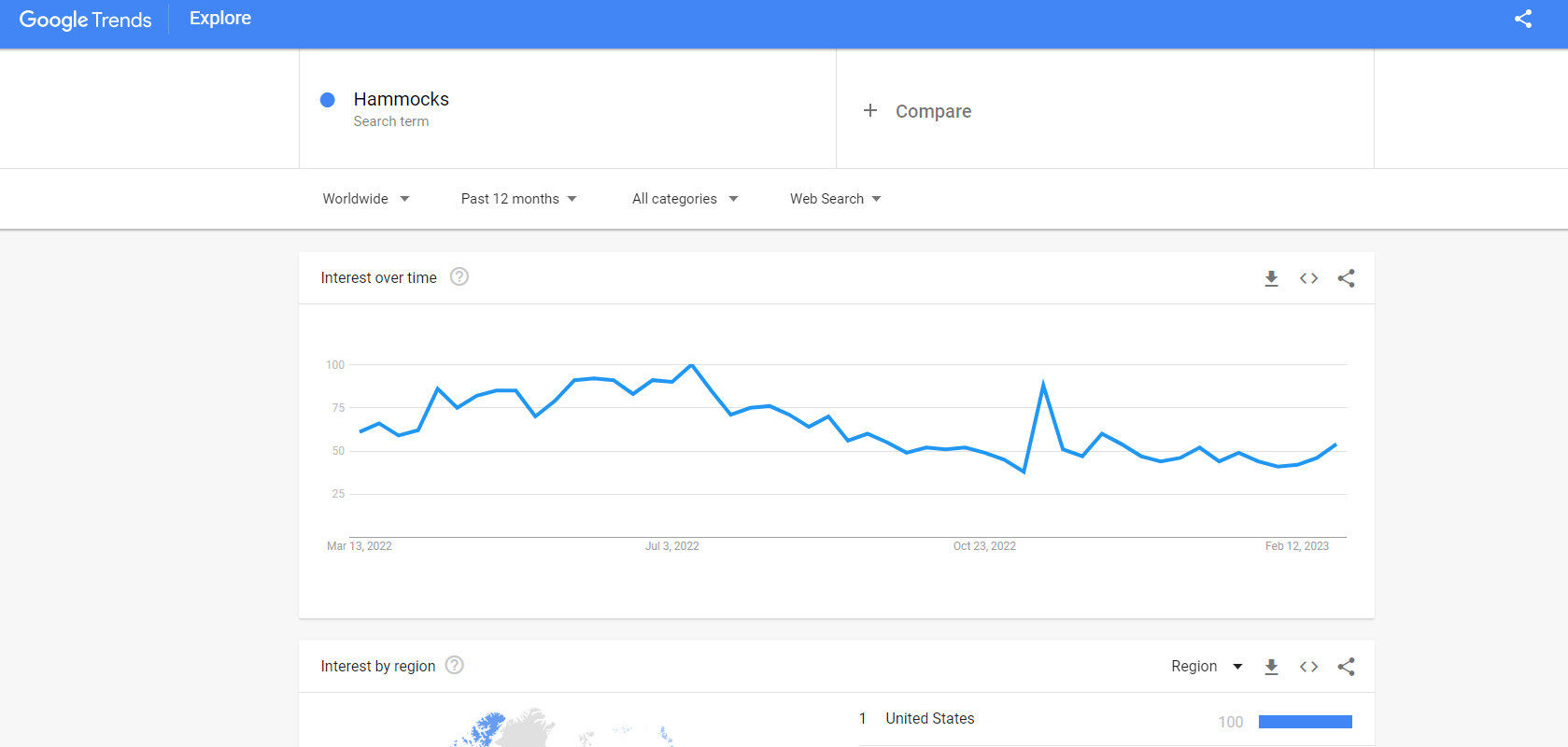This screenshot has height=747, width=1568.
Task: Open the Region resolution dropdown
Action: pyautogui.click(x=1207, y=667)
